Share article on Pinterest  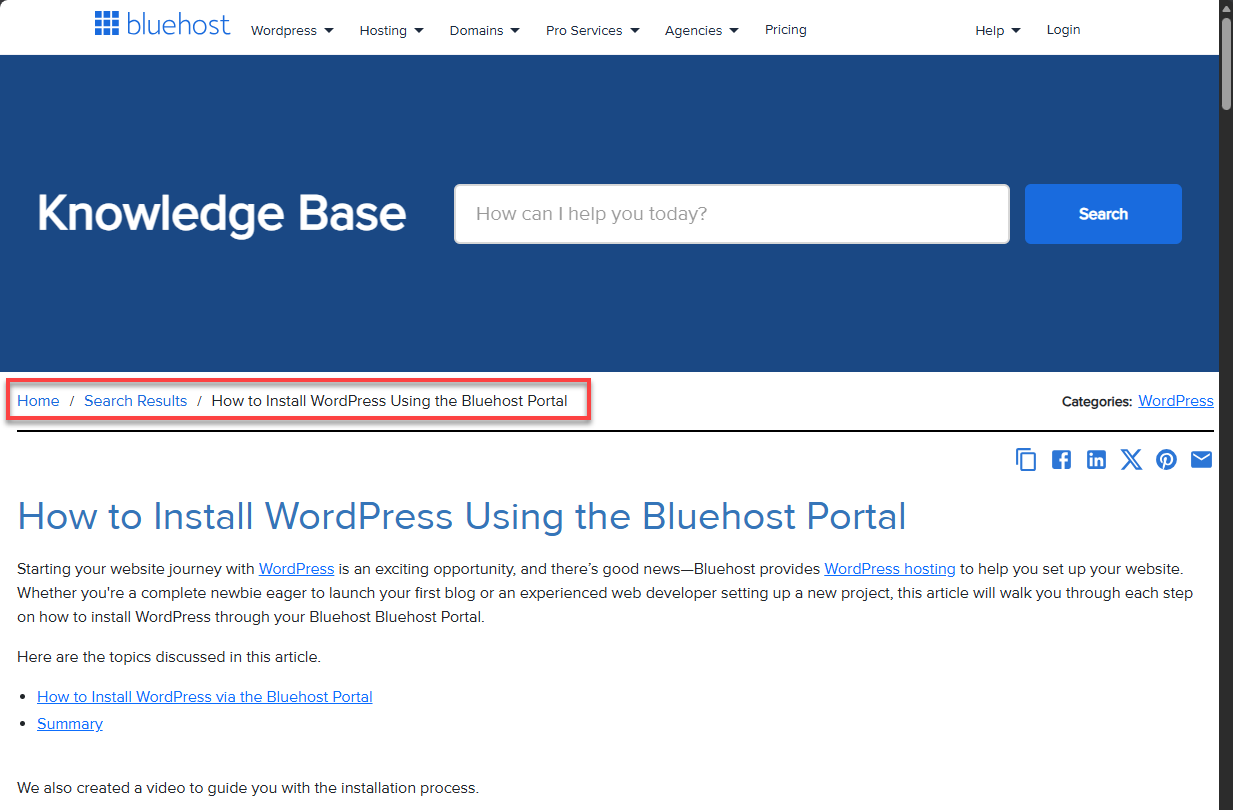point(1166,460)
